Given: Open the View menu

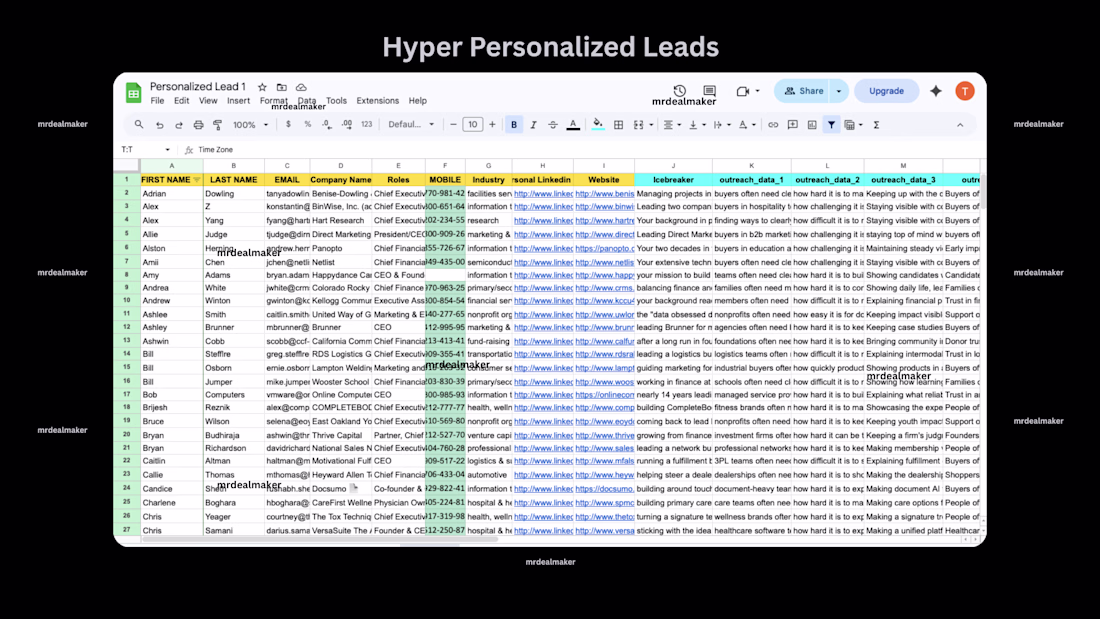Looking at the screenshot, I should 208,101.
